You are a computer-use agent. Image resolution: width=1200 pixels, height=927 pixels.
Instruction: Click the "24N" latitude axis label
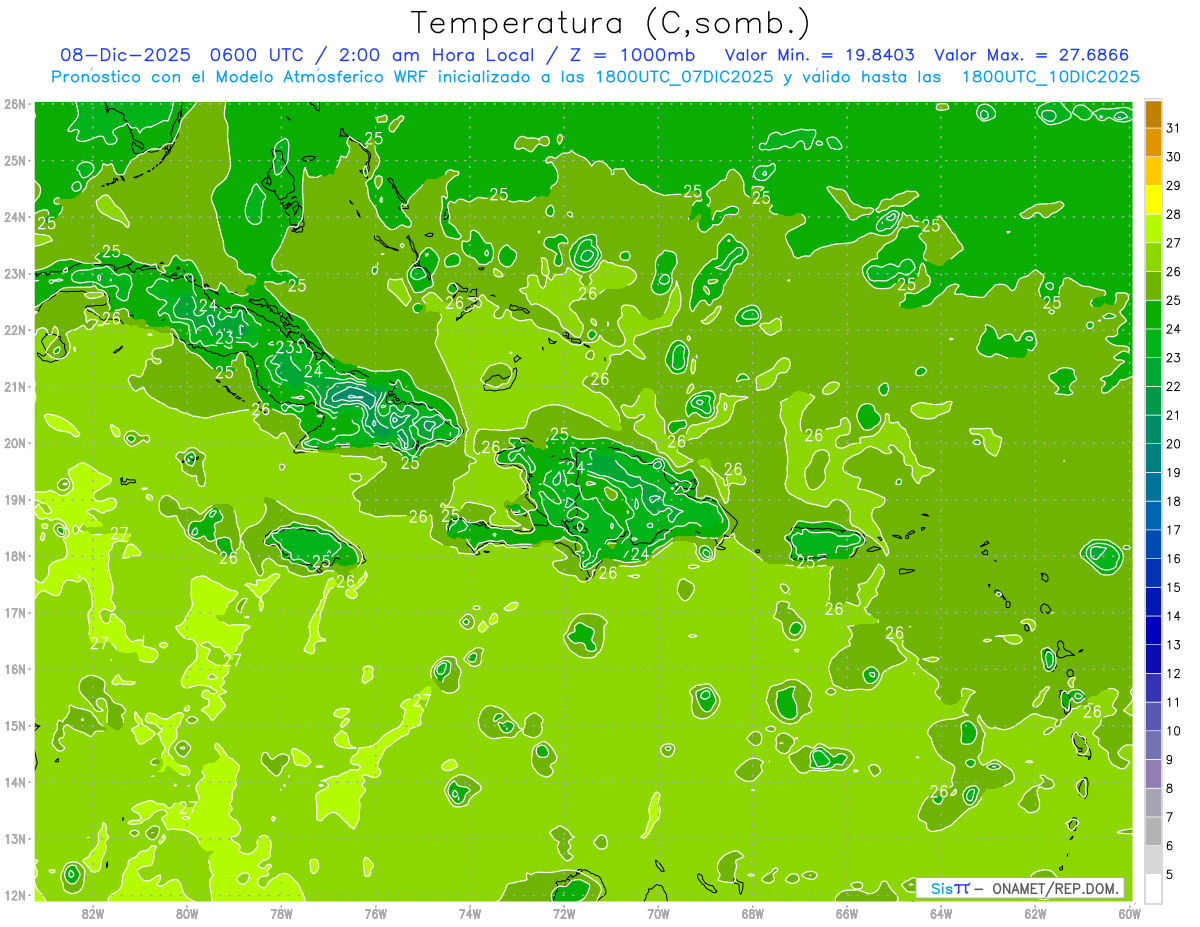click(16, 217)
